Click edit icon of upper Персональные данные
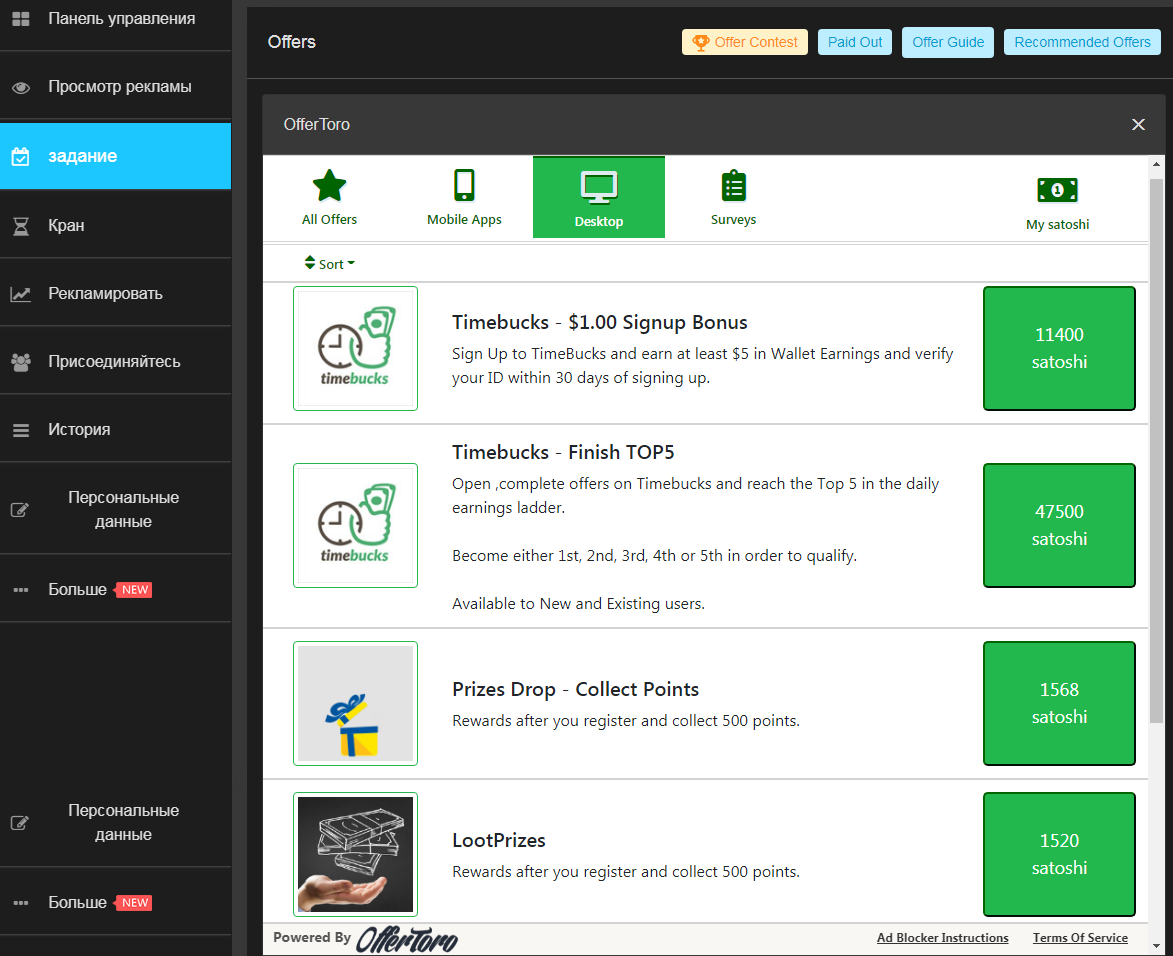Screen dimensions: 1173x956 pyautogui.click(x=19, y=510)
